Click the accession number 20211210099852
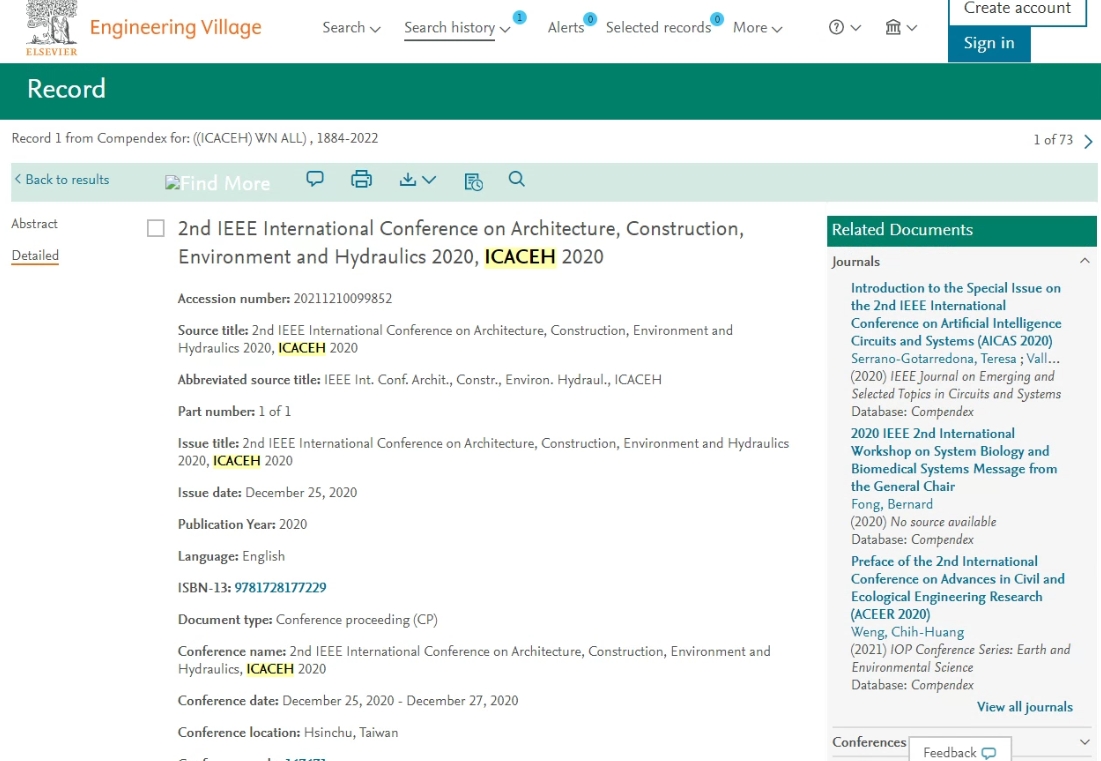 point(343,298)
